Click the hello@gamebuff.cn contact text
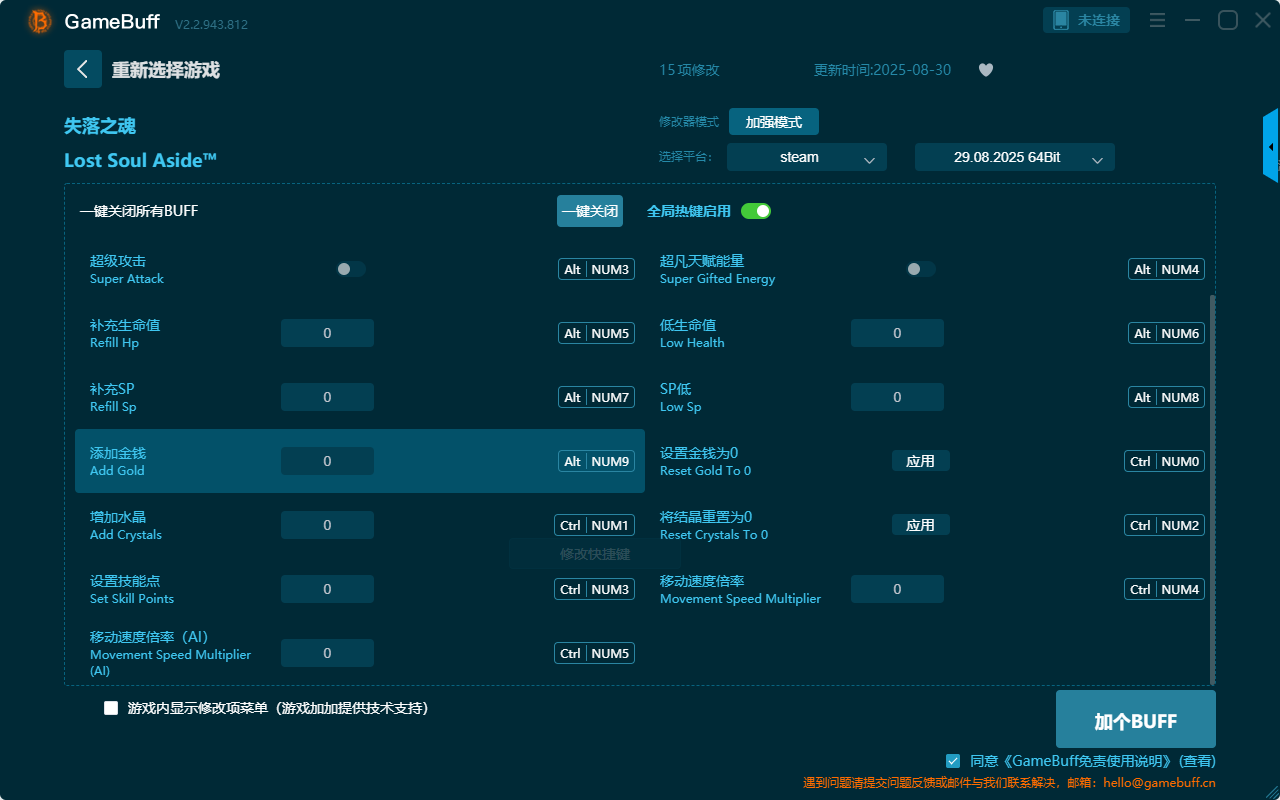1280x800 pixels. 1159,783
